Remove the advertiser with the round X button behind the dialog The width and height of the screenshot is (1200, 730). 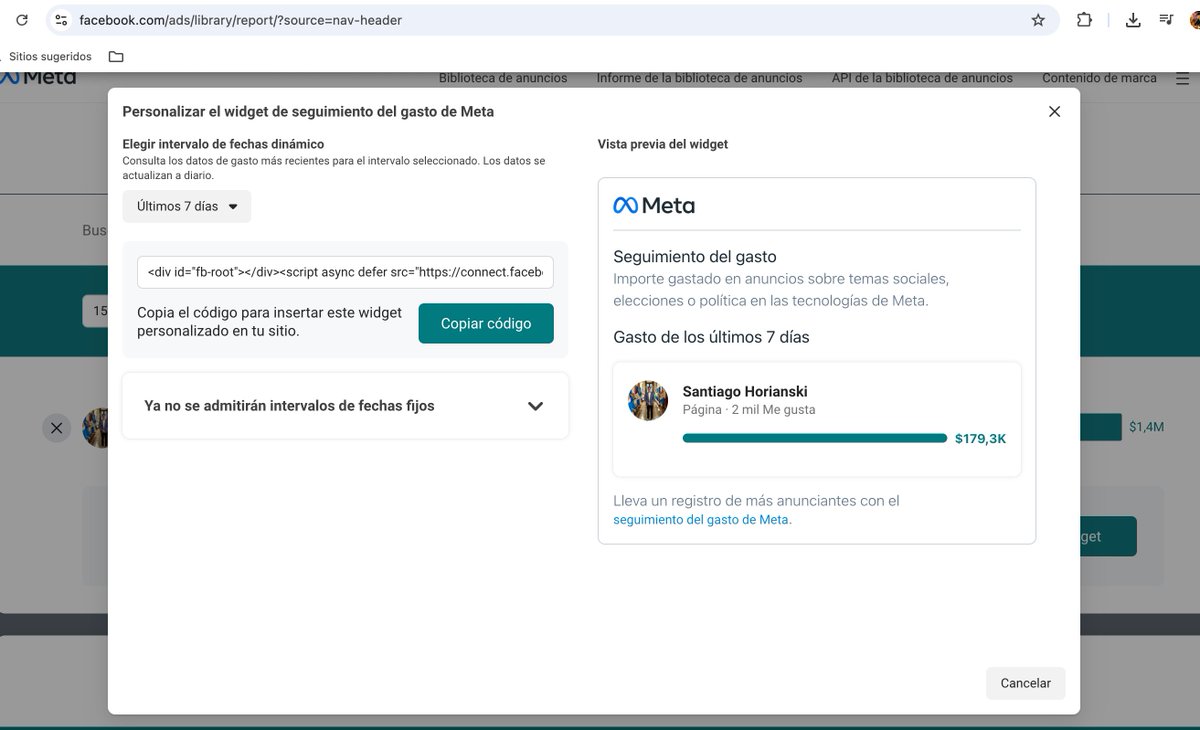click(57, 428)
